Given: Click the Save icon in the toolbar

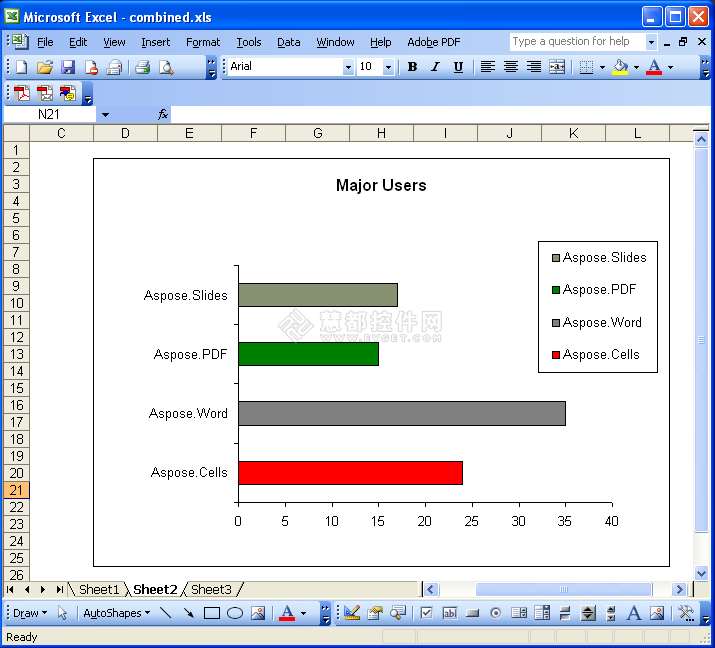Looking at the screenshot, I should [x=68, y=67].
